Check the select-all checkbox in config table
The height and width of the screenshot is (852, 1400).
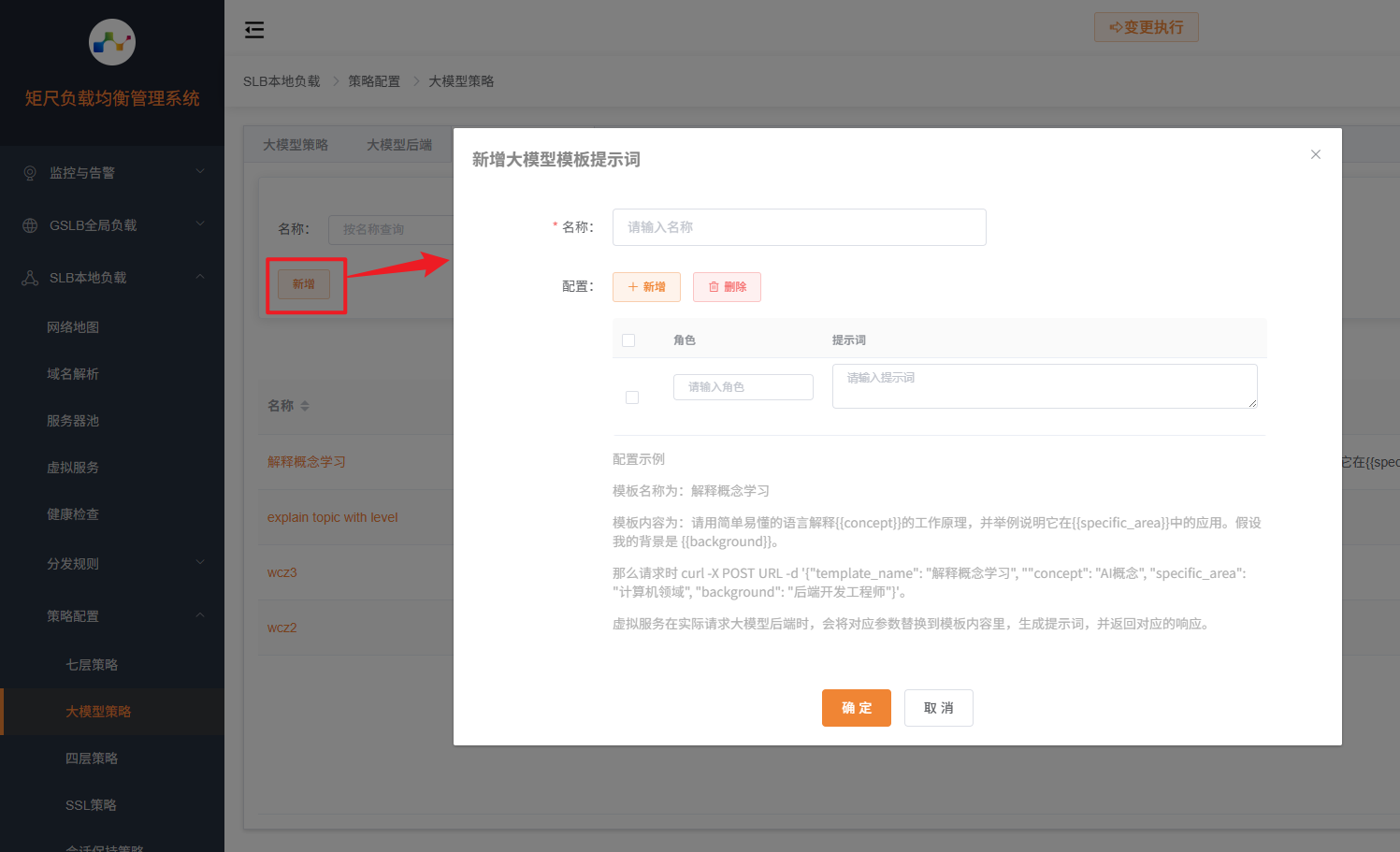point(628,339)
